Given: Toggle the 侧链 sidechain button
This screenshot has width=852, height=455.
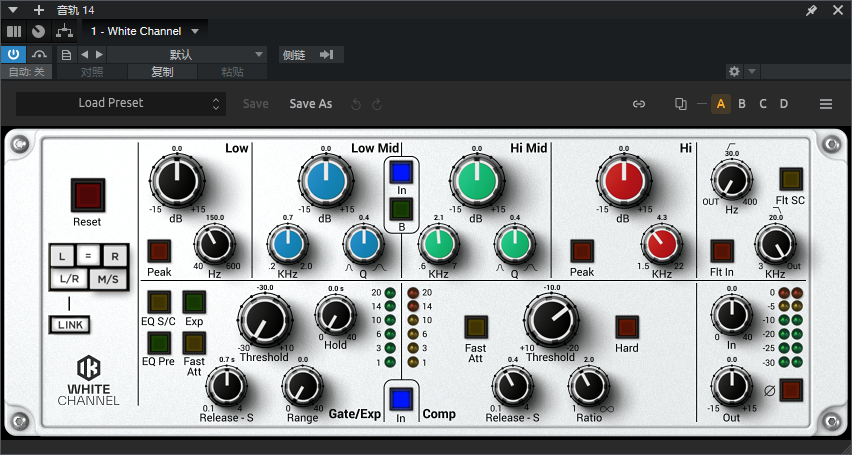Looking at the screenshot, I should (x=311, y=54).
